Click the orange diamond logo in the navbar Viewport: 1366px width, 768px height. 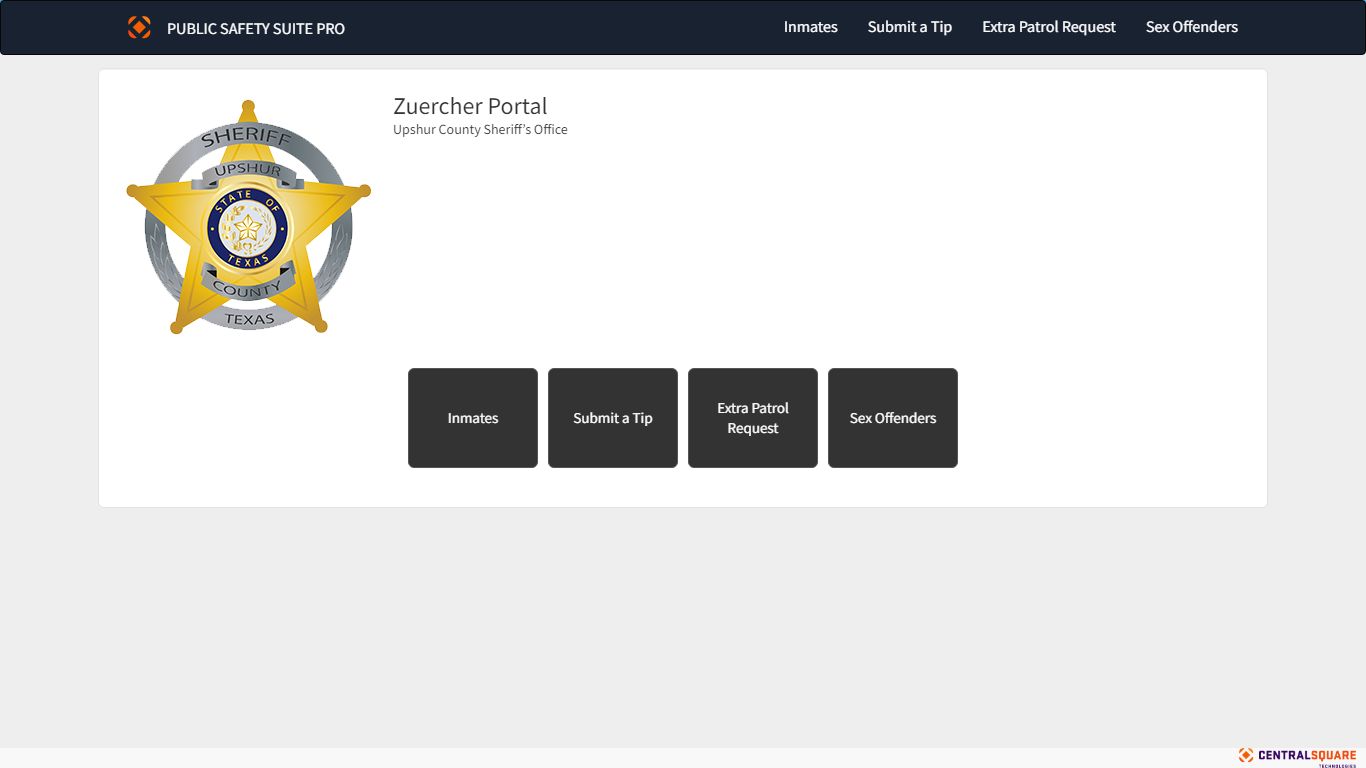click(139, 28)
